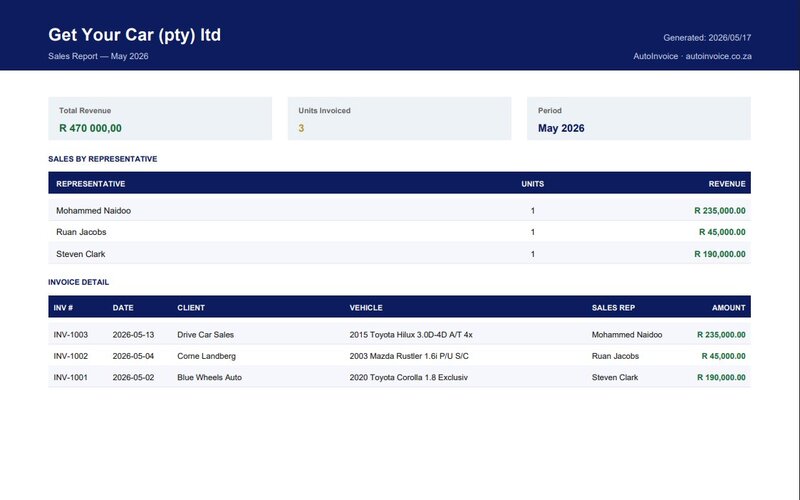This screenshot has height=500, width=800.
Task: Select client Blue Wheels Auto
Action: click(x=210, y=378)
